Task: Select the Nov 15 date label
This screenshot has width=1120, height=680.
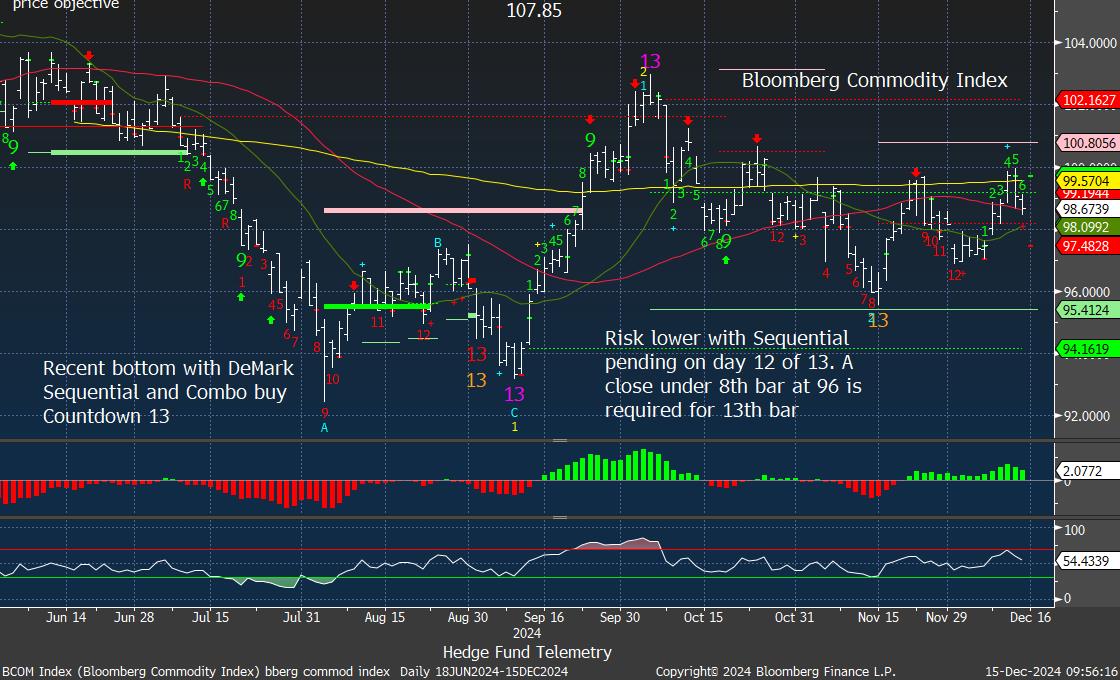Action: tap(879, 617)
